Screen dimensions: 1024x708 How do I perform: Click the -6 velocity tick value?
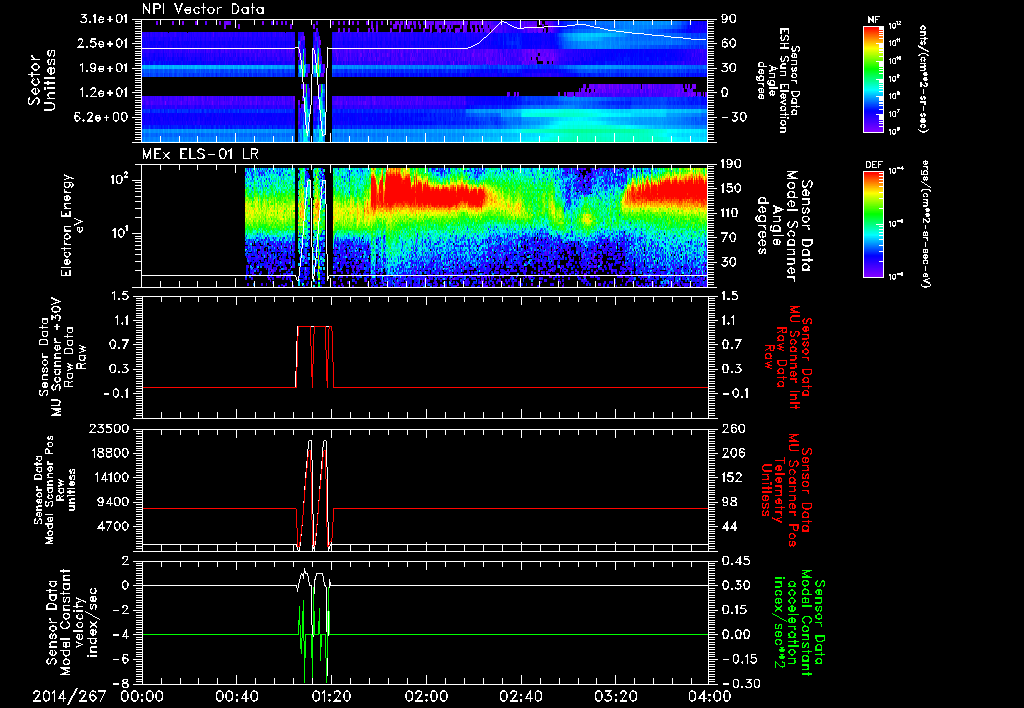point(121,659)
